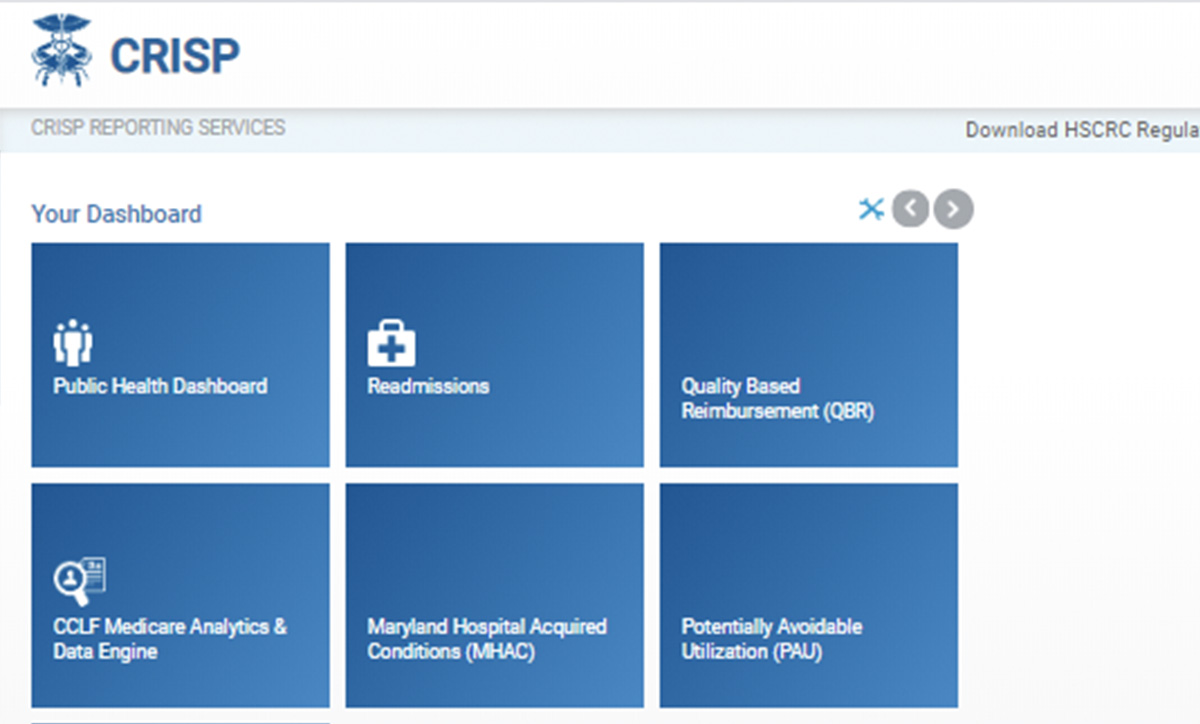Click the CCLF magnifier document icon
Viewport: 1200px width, 724px height.
pyautogui.click(x=80, y=581)
